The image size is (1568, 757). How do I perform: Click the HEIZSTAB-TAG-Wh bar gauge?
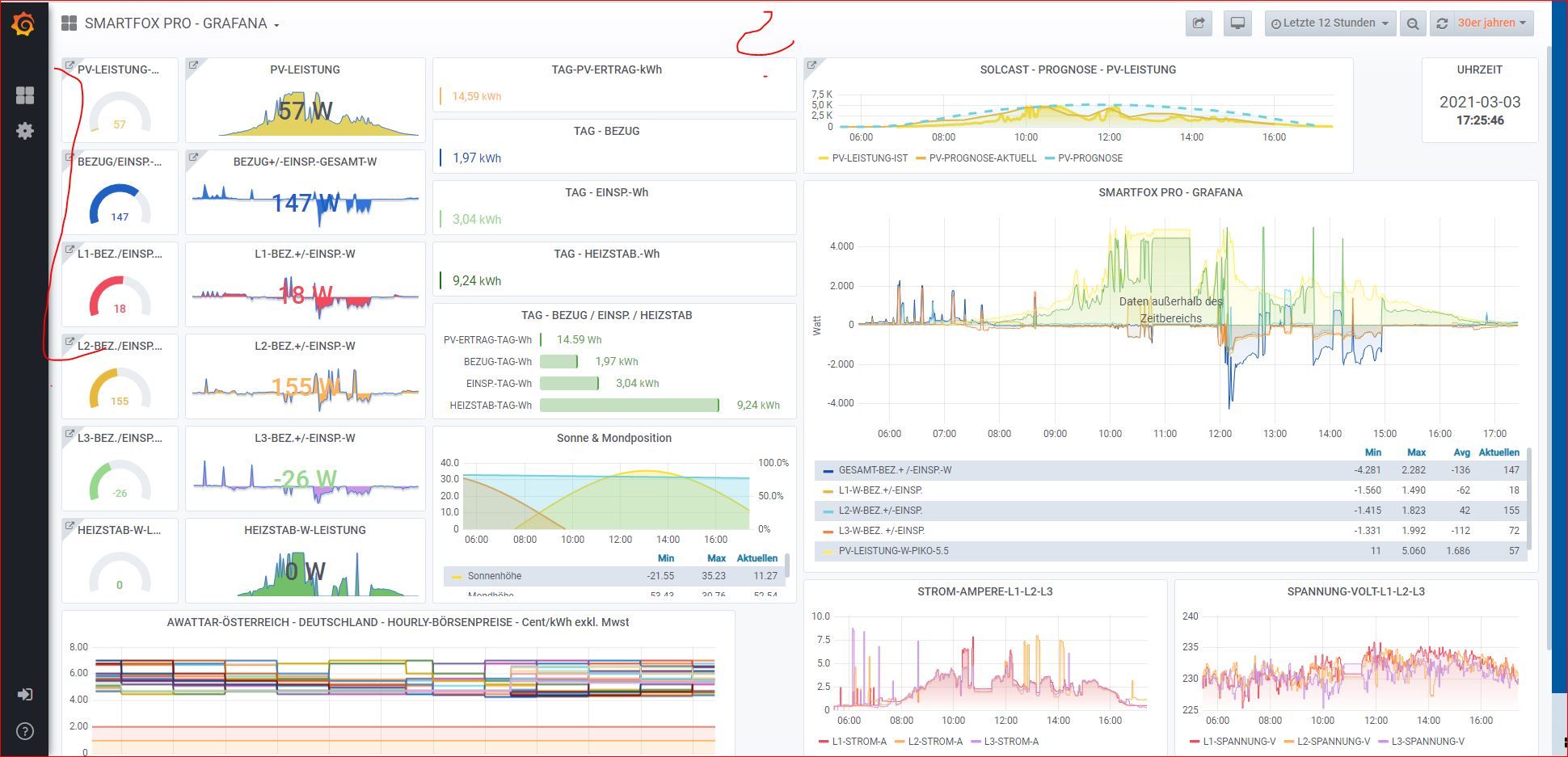click(x=629, y=406)
